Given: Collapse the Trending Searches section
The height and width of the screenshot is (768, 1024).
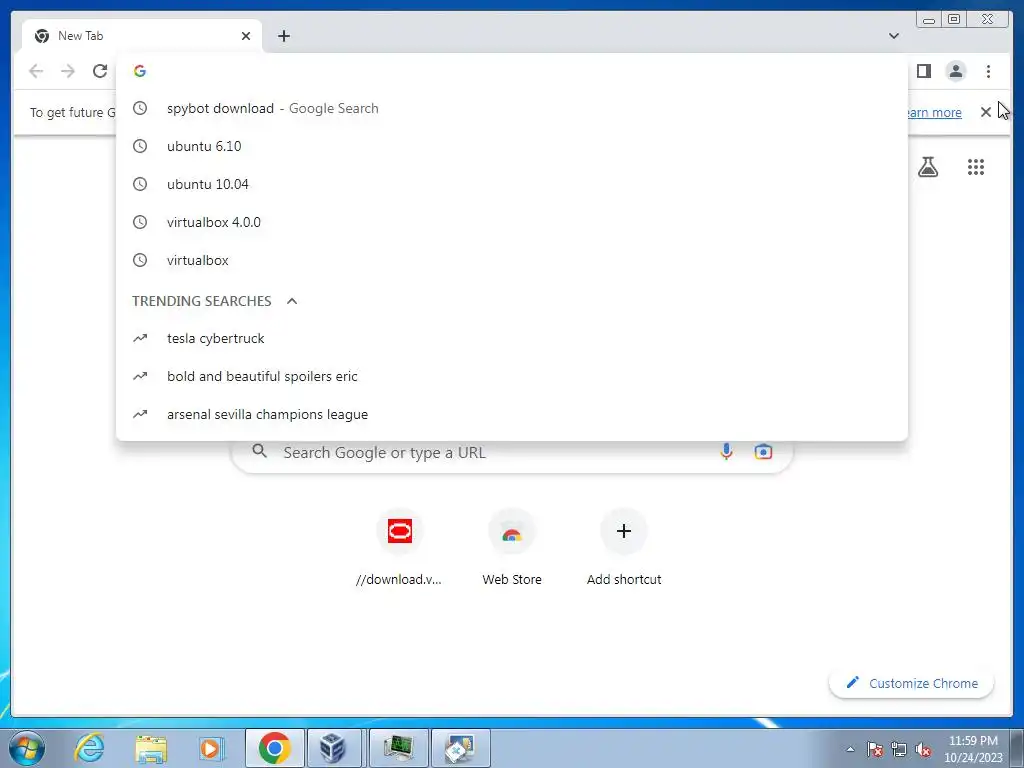Looking at the screenshot, I should pyautogui.click(x=292, y=301).
